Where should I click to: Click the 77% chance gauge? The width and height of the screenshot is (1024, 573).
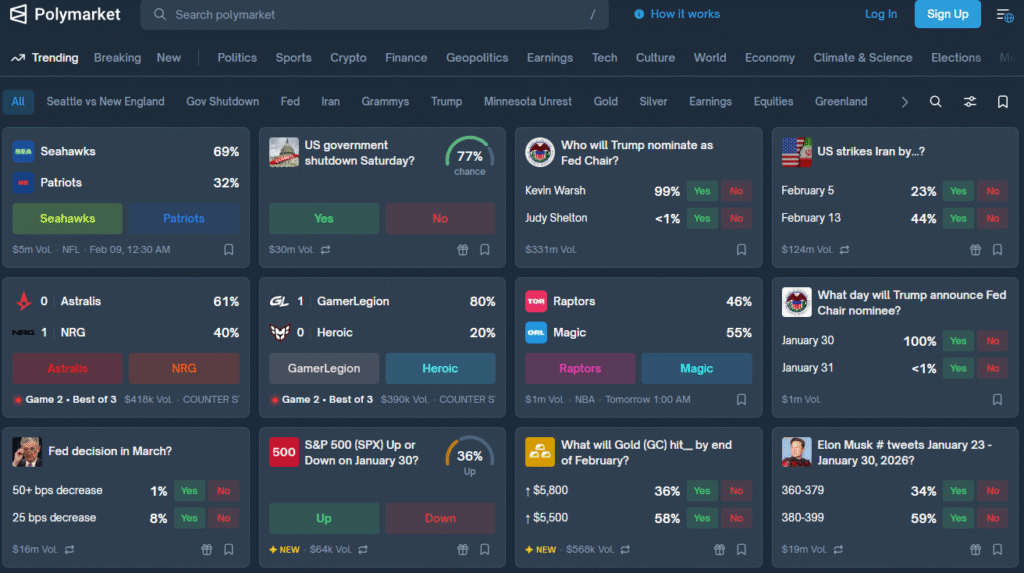[x=470, y=157]
